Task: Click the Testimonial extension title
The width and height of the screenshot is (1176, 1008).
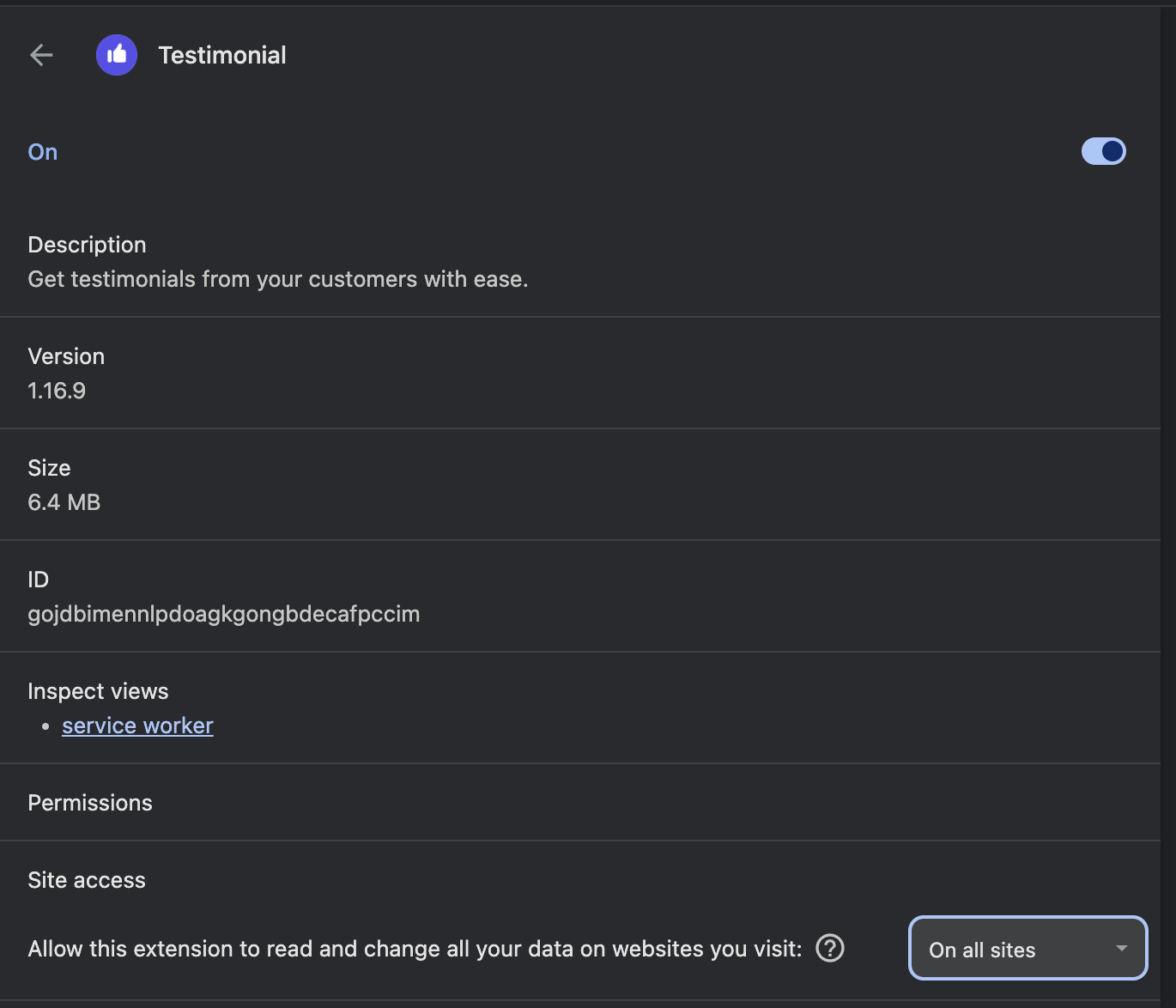Action: click(x=222, y=55)
